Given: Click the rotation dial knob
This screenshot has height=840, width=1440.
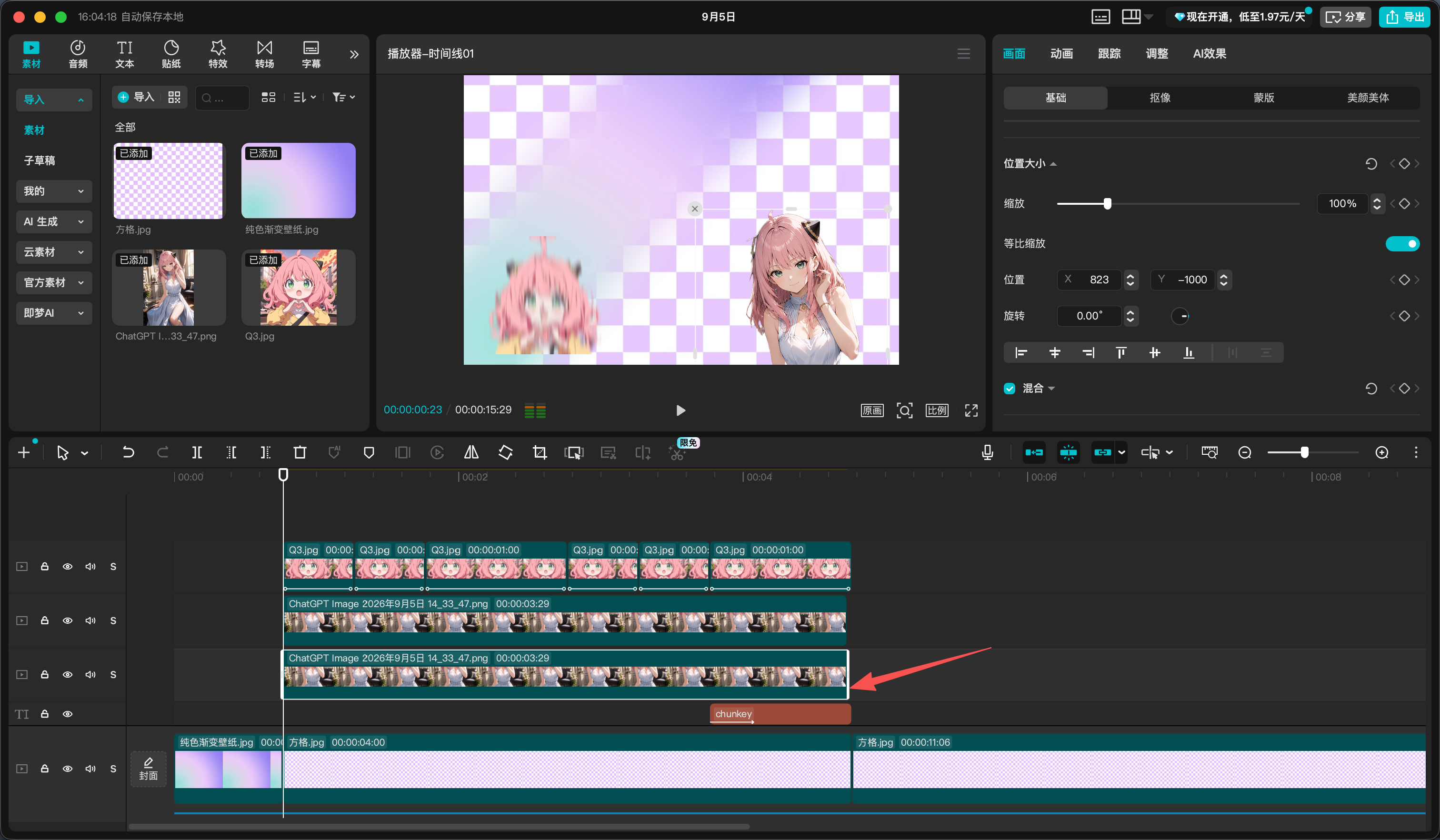Looking at the screenshot, I should [1180, 316].
